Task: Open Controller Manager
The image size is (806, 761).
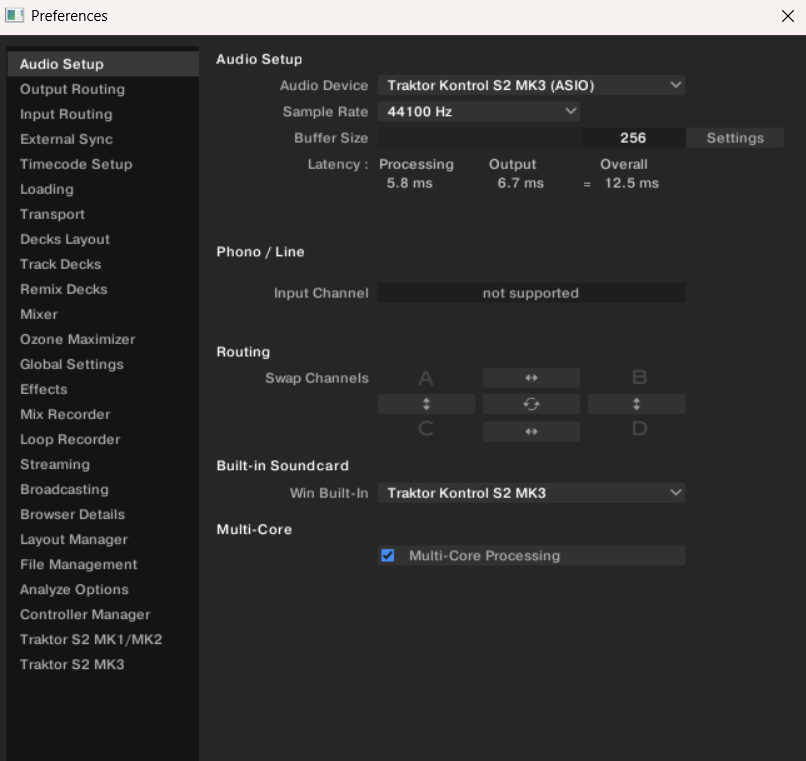Action: click(x=103, y=615)
